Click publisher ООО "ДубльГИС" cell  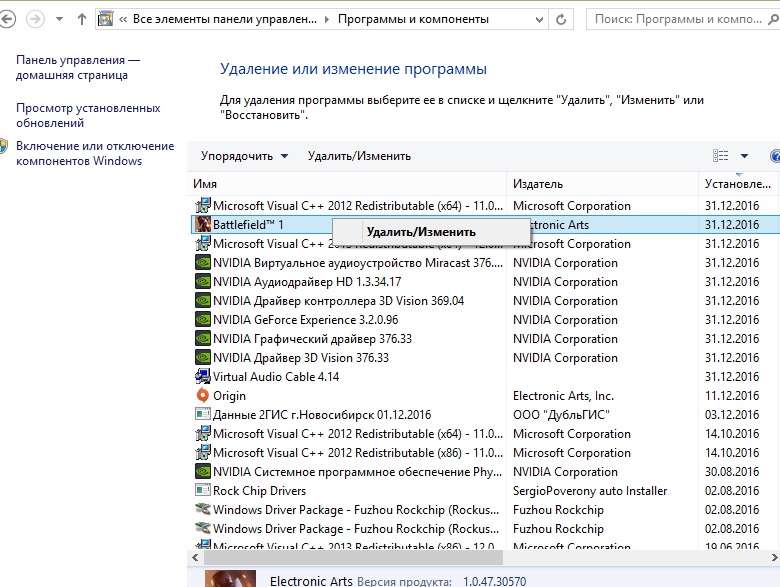click(561, 415)
